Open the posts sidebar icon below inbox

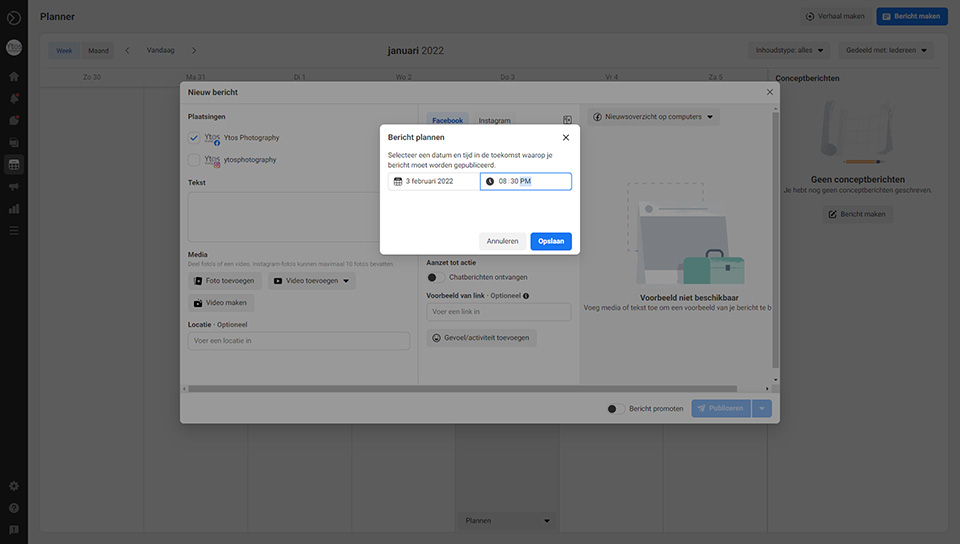click(13, 143)
